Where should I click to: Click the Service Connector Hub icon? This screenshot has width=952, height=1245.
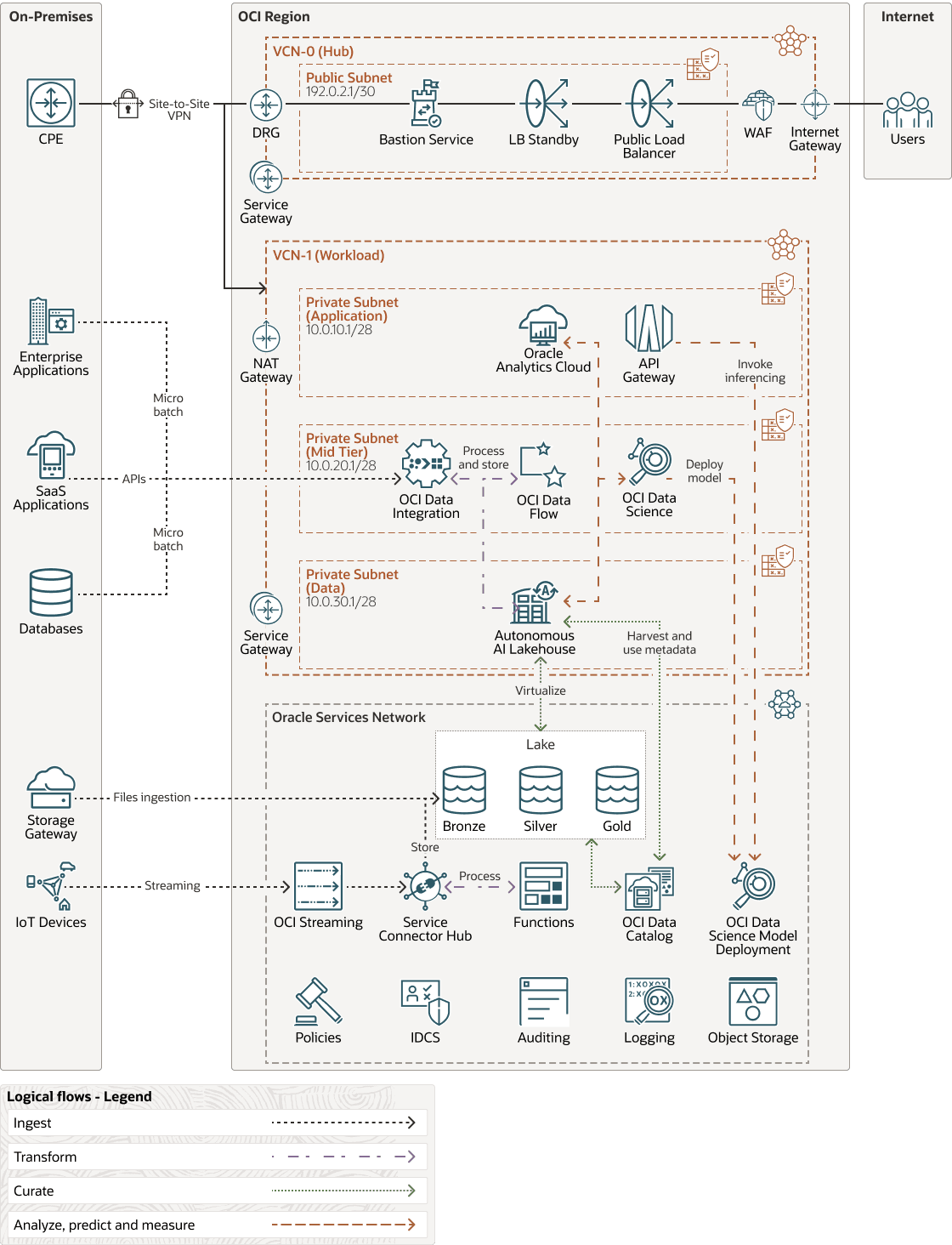click(x=425, y=886)
